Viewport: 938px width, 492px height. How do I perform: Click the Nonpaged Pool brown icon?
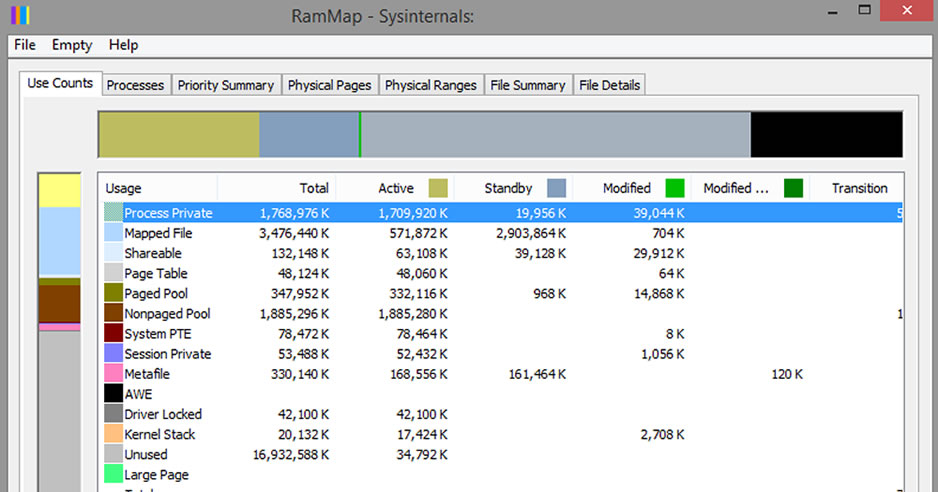click(113, 313)
